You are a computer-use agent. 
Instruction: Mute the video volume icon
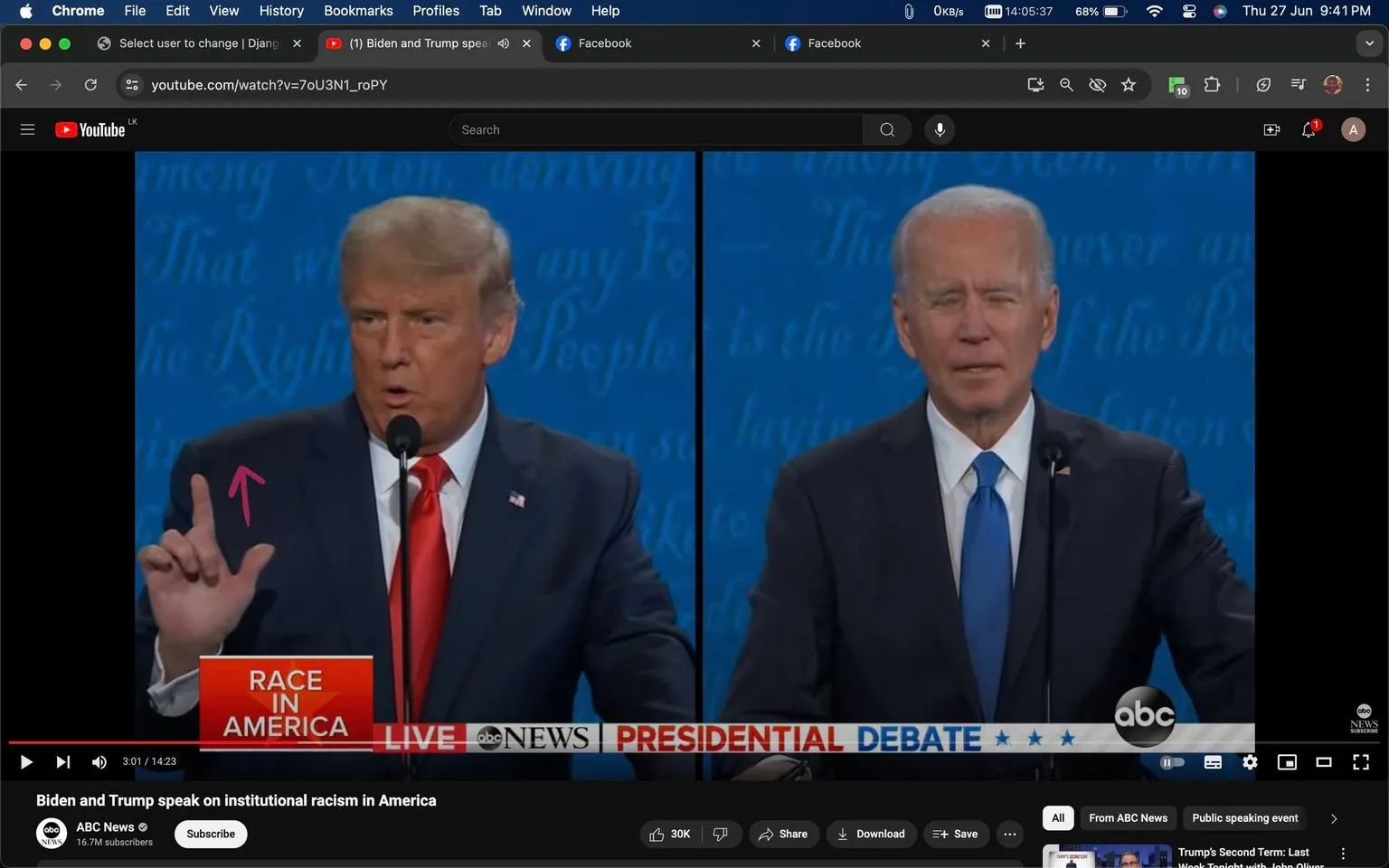99,761
